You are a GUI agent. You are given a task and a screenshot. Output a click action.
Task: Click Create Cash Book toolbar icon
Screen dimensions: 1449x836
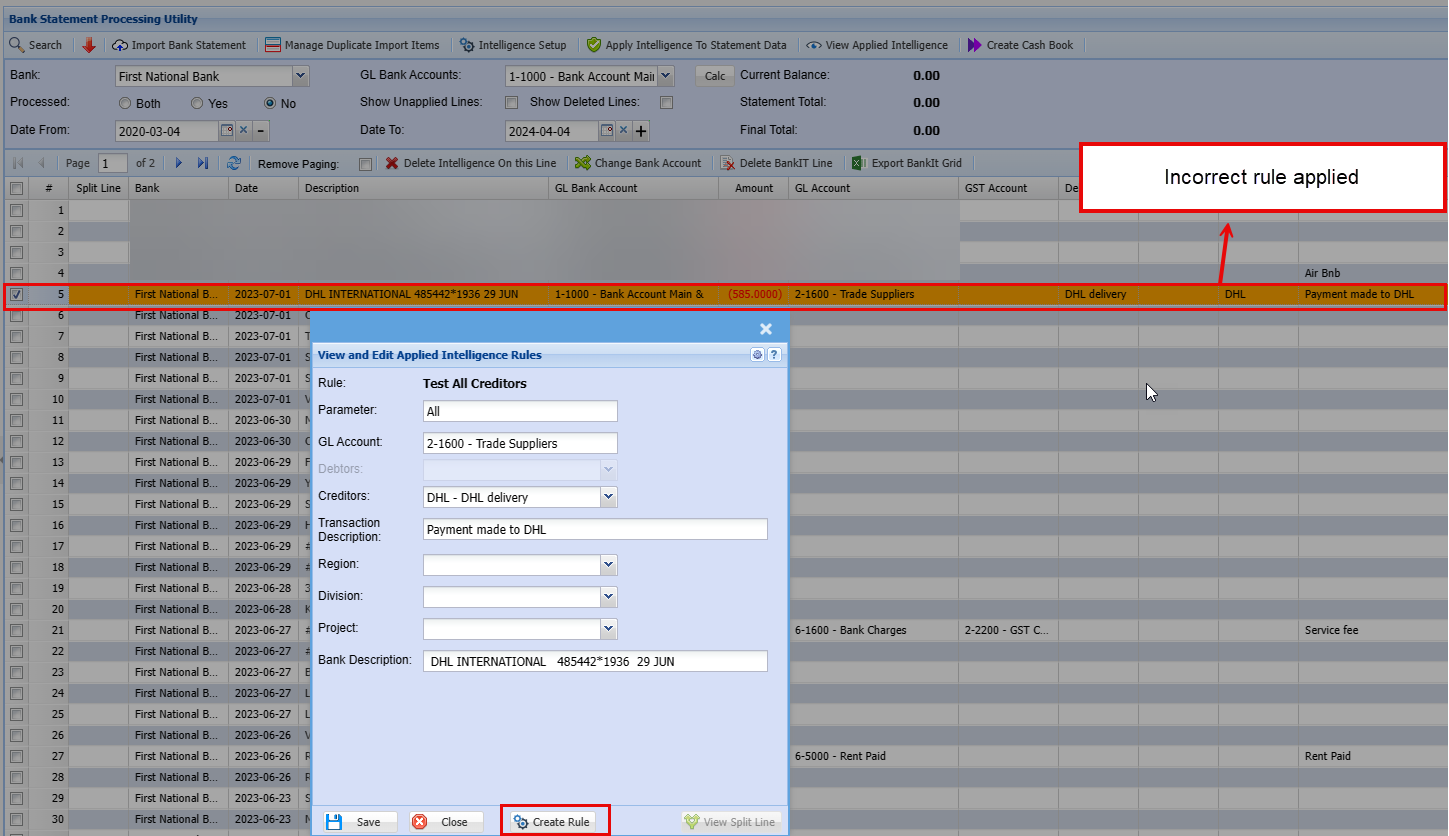[975, 45]
